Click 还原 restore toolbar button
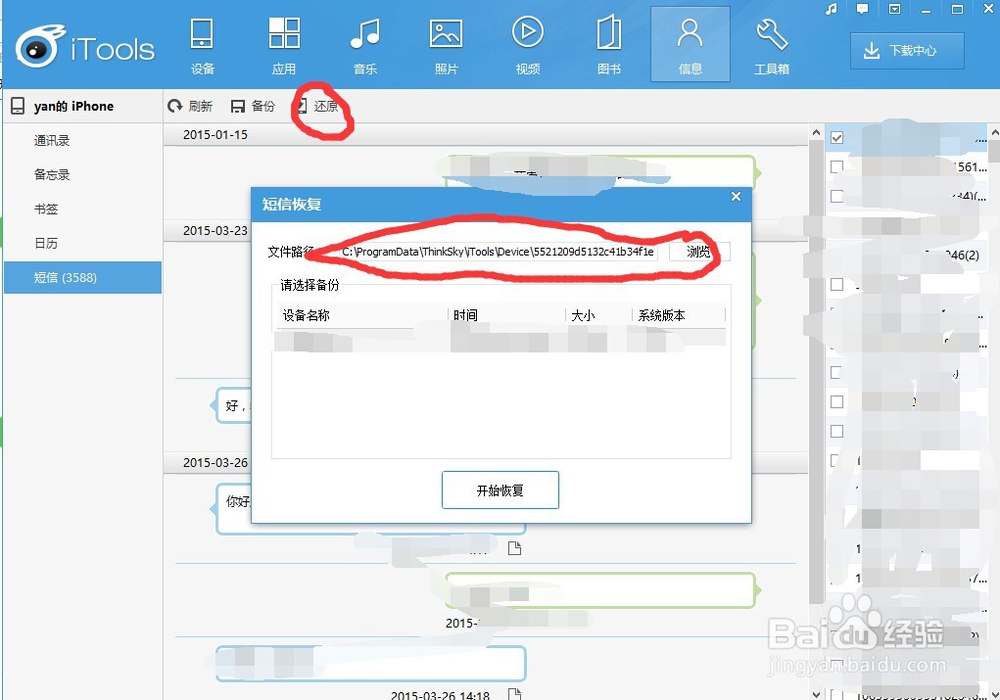 click(x=319, y=106)
